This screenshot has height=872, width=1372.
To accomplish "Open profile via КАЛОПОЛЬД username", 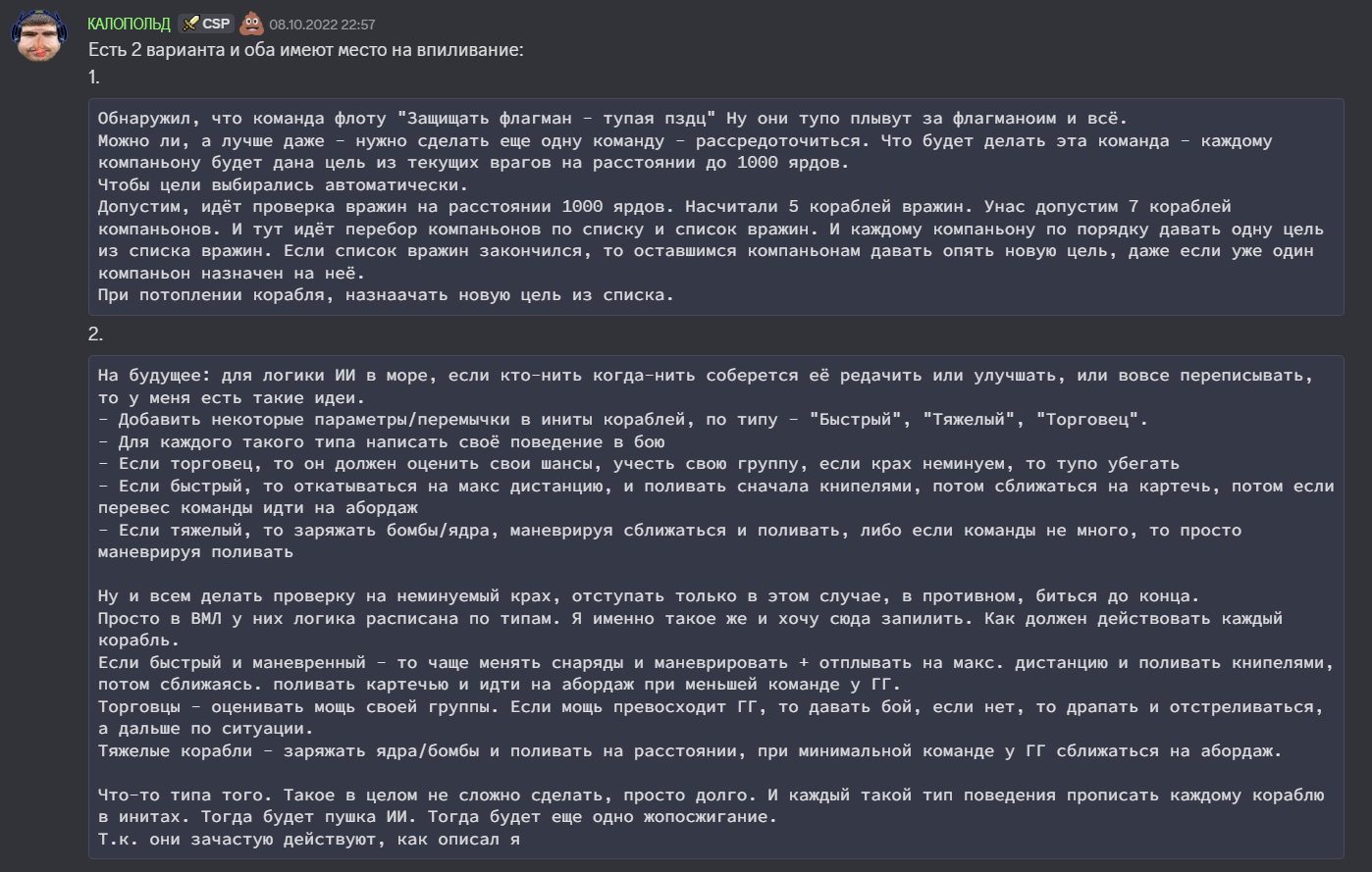I will pyautogui.click(x=129, y=24).
